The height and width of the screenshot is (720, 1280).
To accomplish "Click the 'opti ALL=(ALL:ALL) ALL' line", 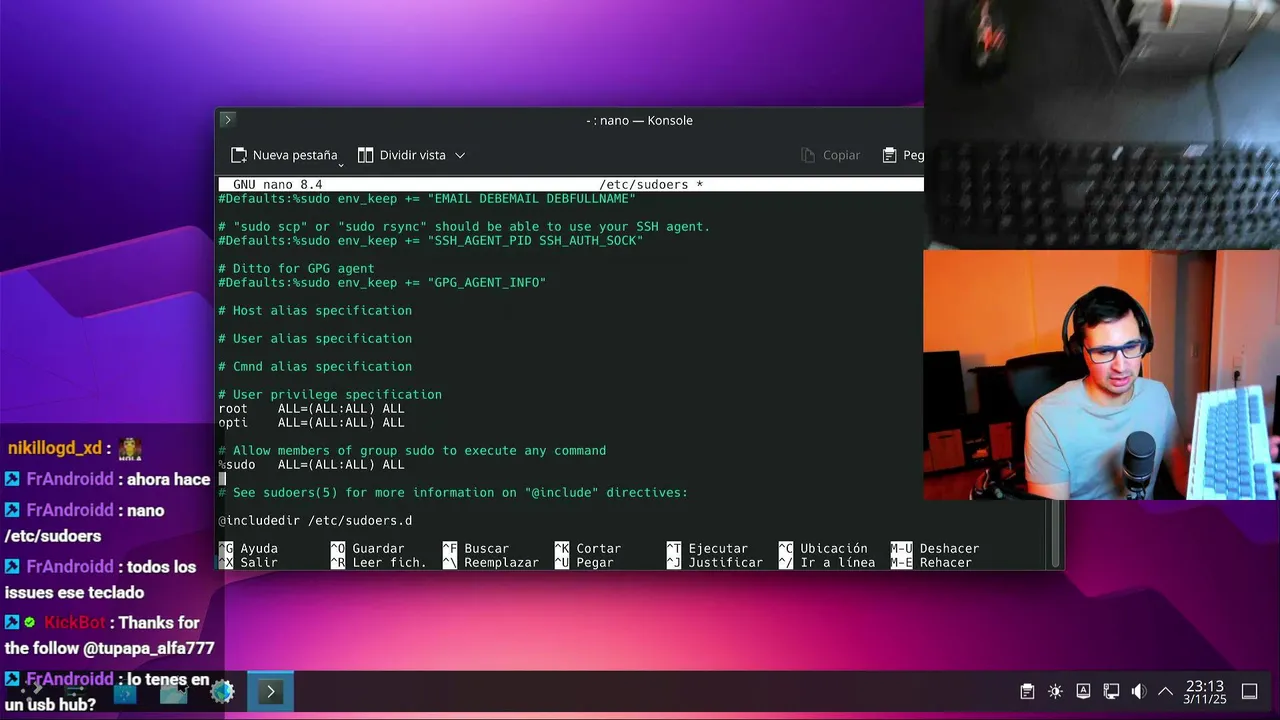I will point(311,423).
